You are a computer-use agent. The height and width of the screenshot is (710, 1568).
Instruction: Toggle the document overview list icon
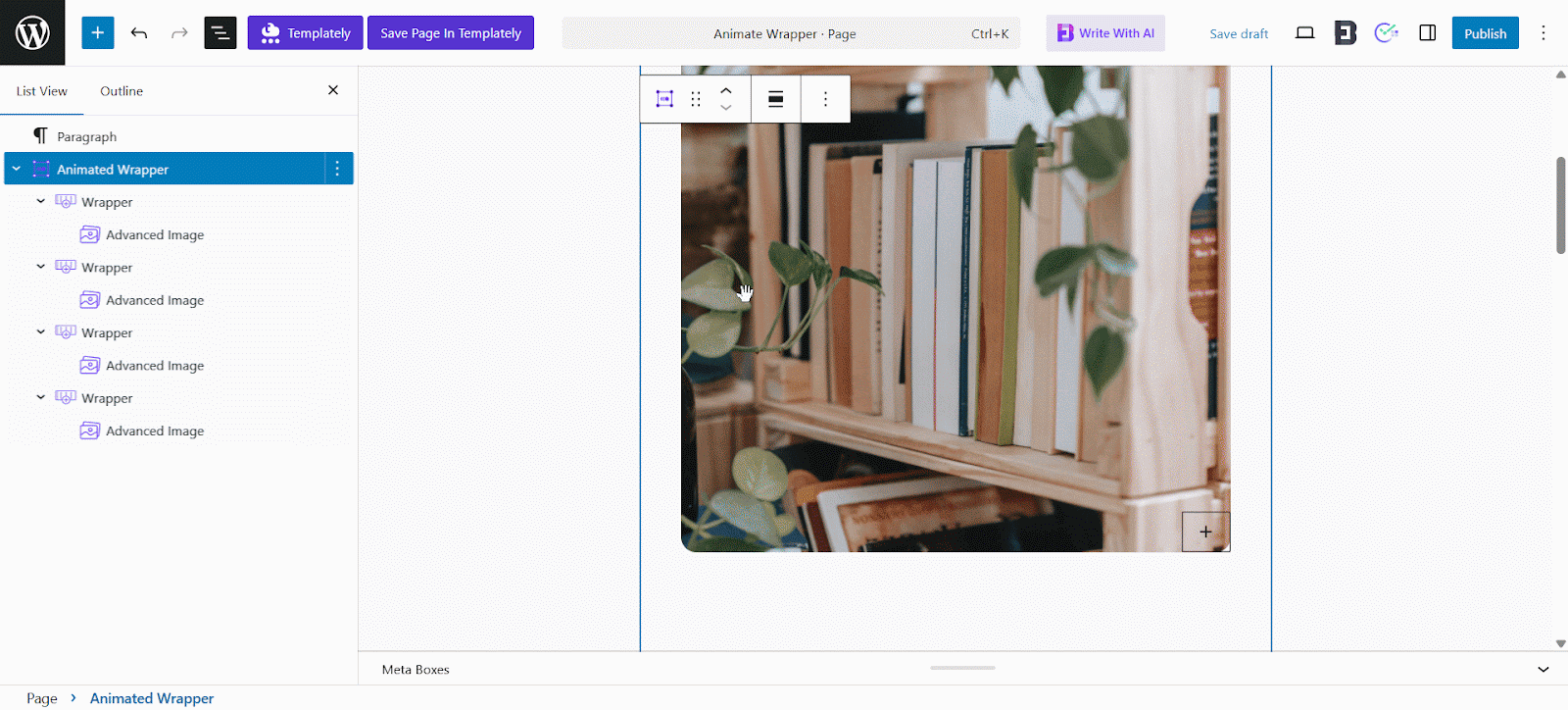(220, 32)
